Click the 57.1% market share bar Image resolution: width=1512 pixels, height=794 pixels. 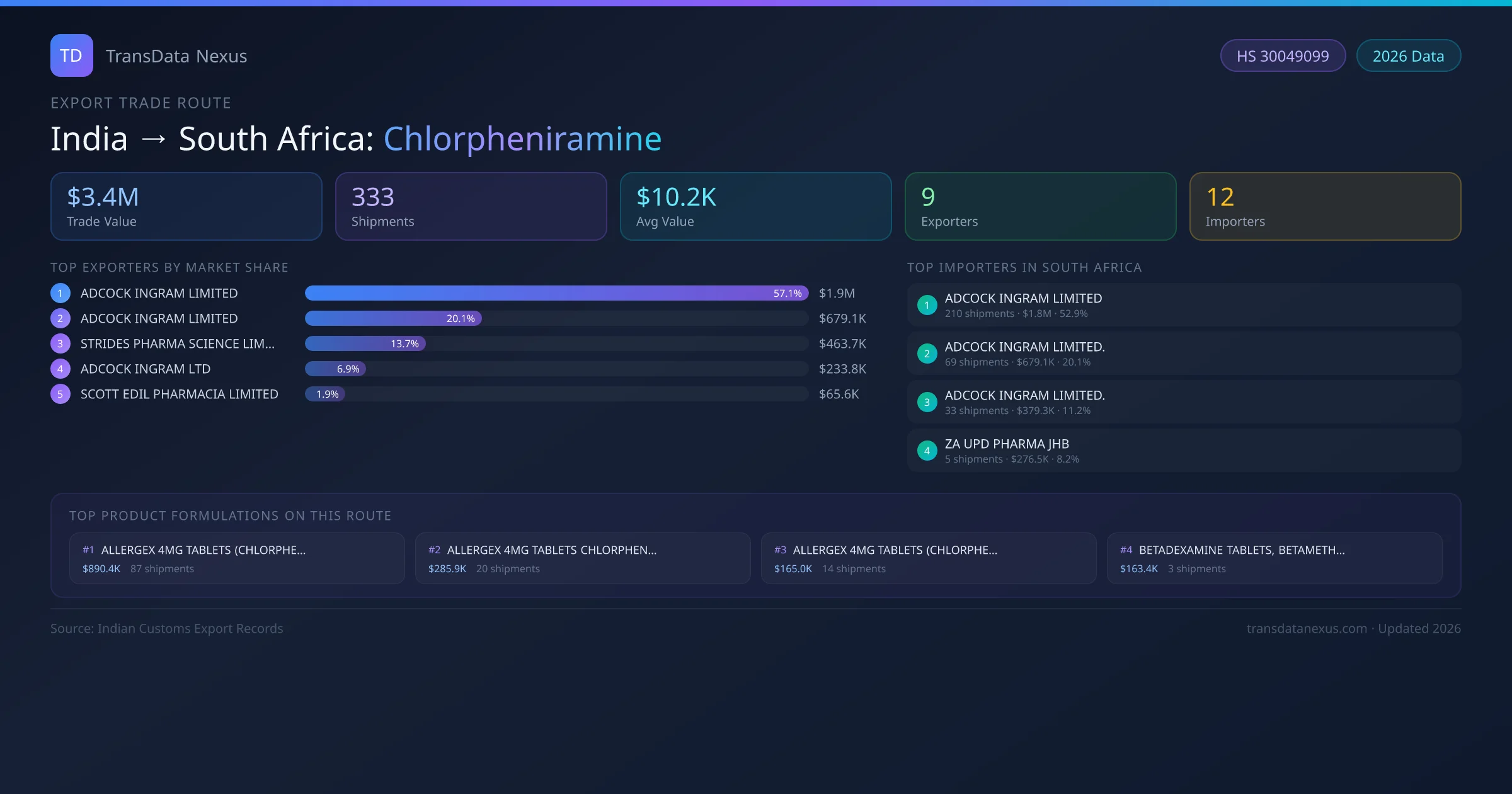coord(556,293)
